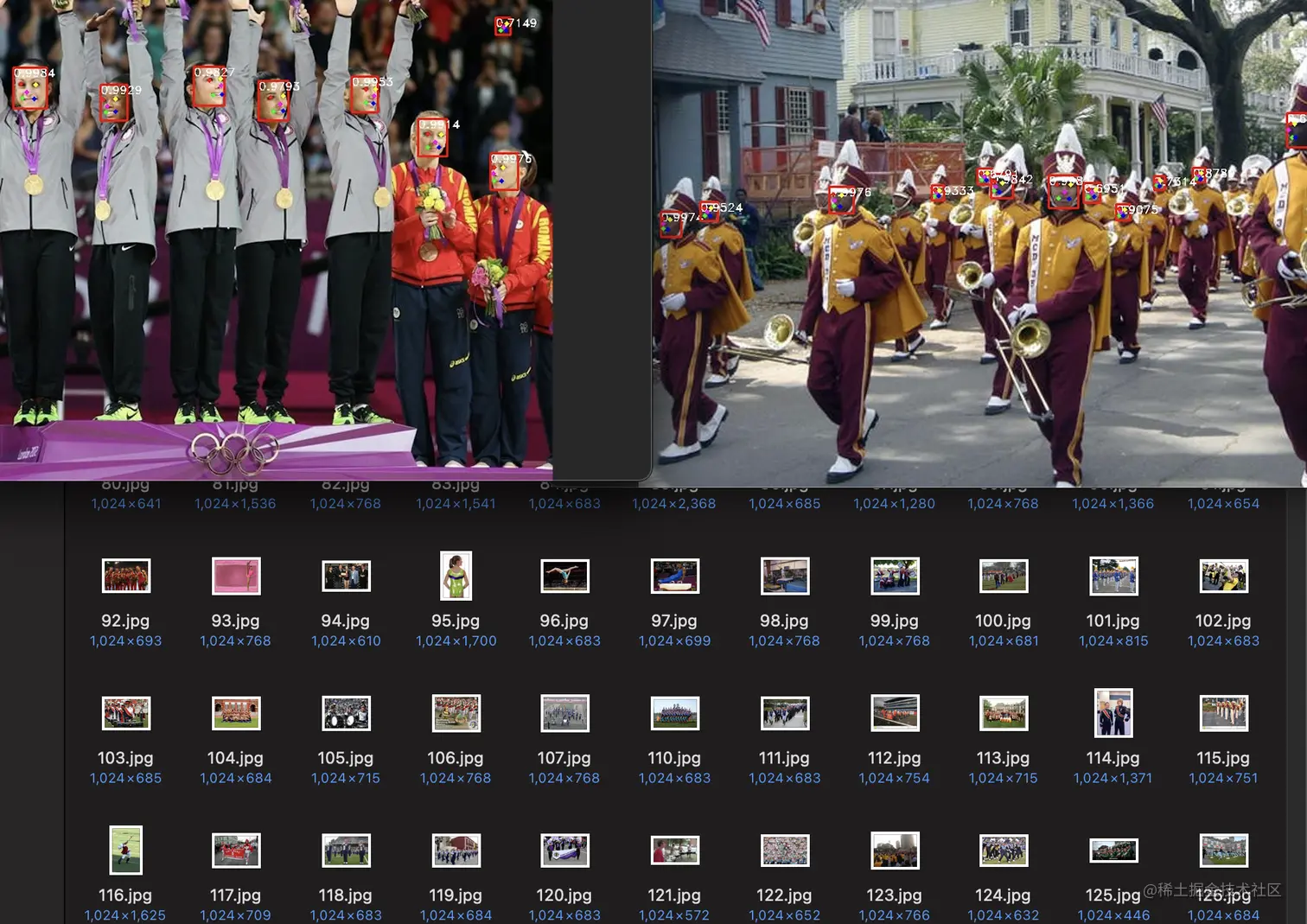Click the file name "115.jpg"

pyautogui.click(x=1223, y=758)
